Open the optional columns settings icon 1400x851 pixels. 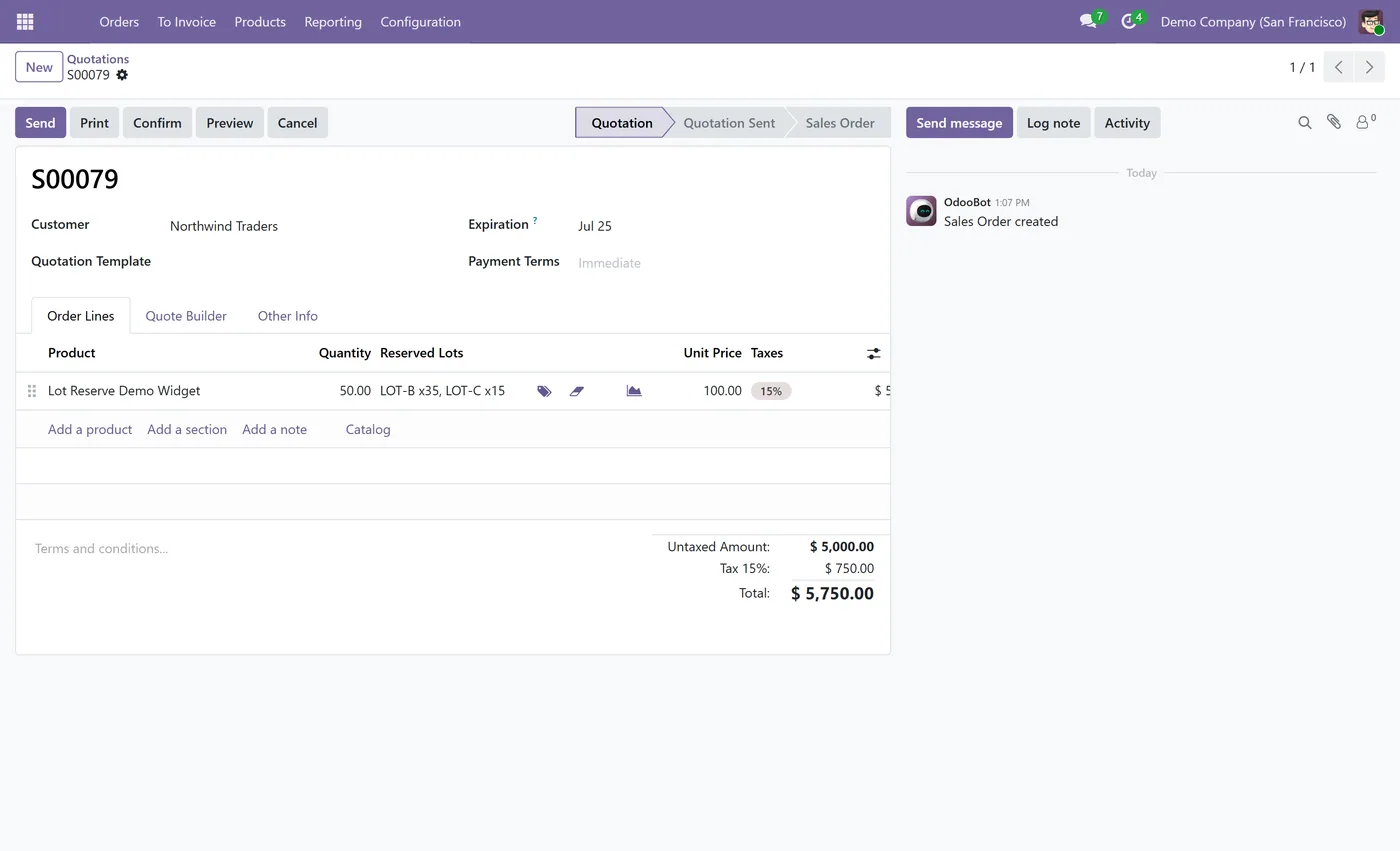pos(874,353)
